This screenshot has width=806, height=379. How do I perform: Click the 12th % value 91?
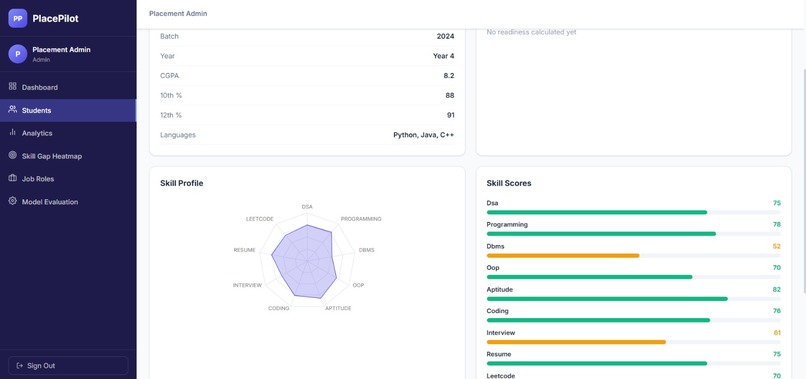tap(450, 115)
